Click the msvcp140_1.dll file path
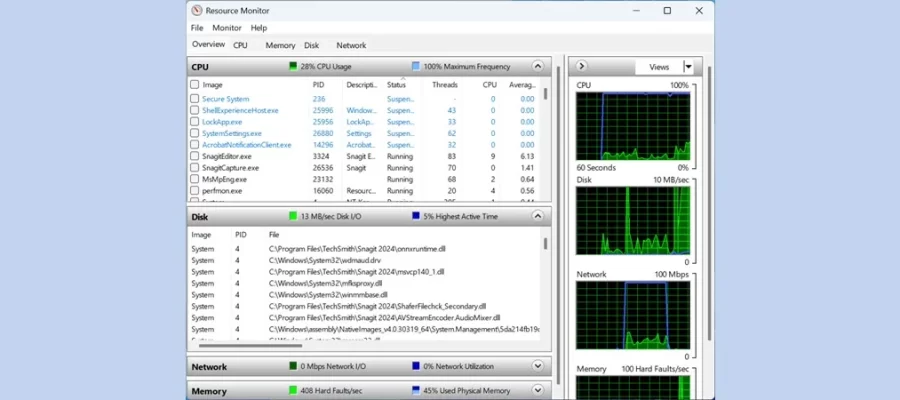900x400 pixels. point(356,272)
